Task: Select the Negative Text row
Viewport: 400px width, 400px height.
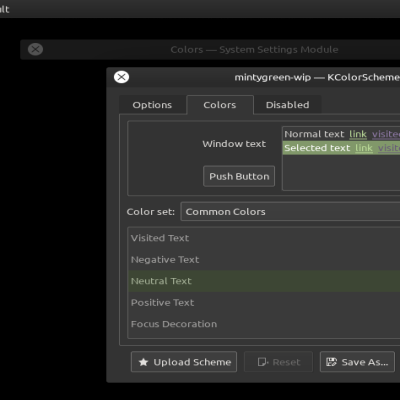Action: (264, 260)
